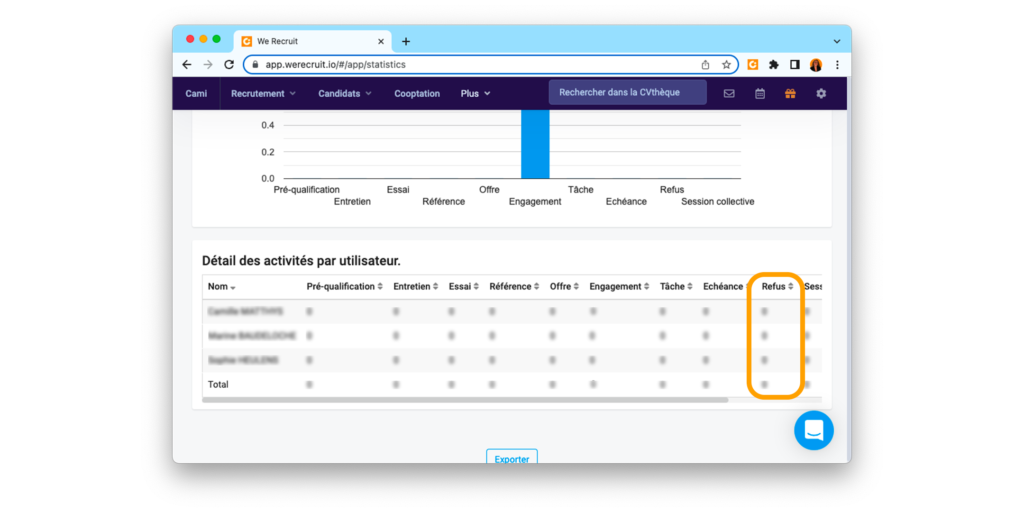Viewport: 1024px width, 512px height.
Task: Click the Référence chart axis label
Action: coord(443,202)
